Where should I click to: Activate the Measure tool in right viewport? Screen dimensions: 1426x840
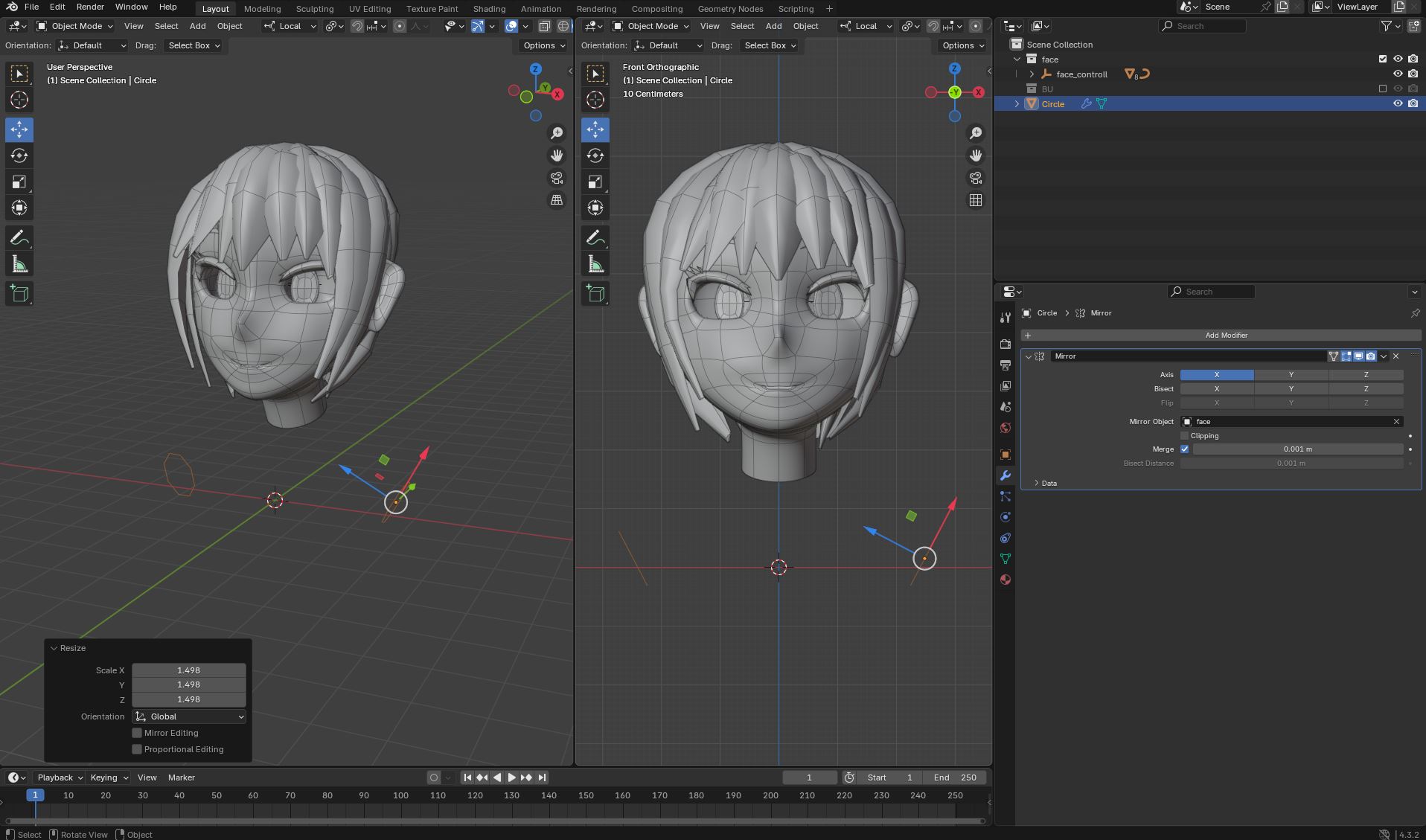click(x=595, y=264)
